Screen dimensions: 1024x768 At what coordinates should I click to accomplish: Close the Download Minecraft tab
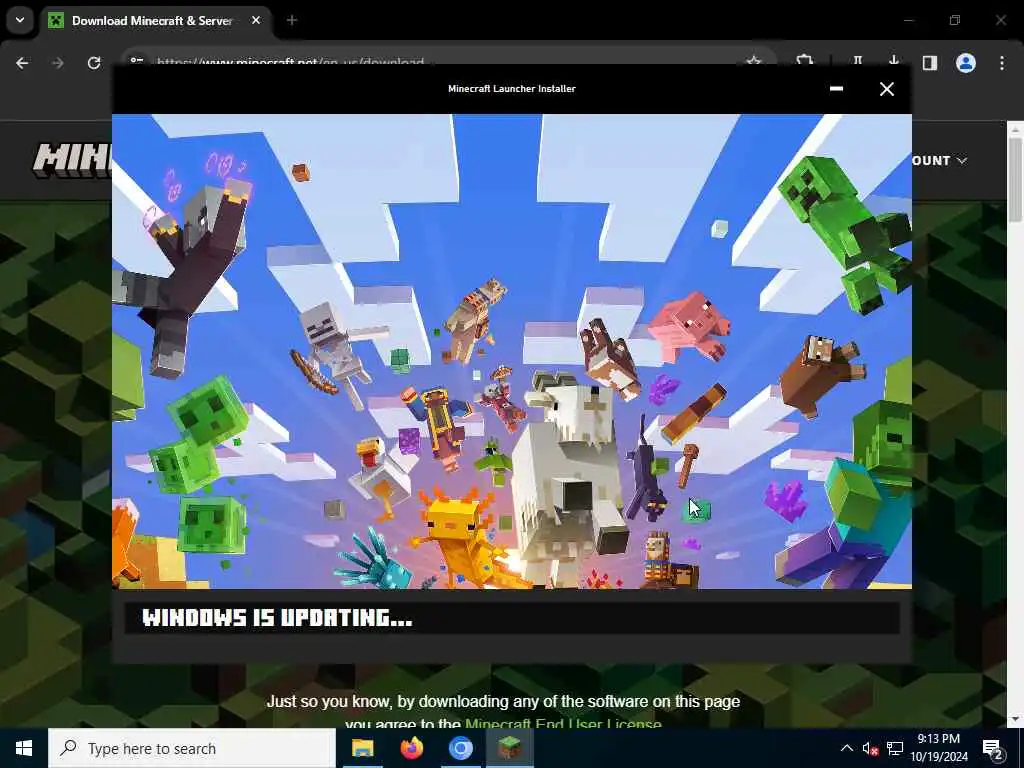click(256, 20)
